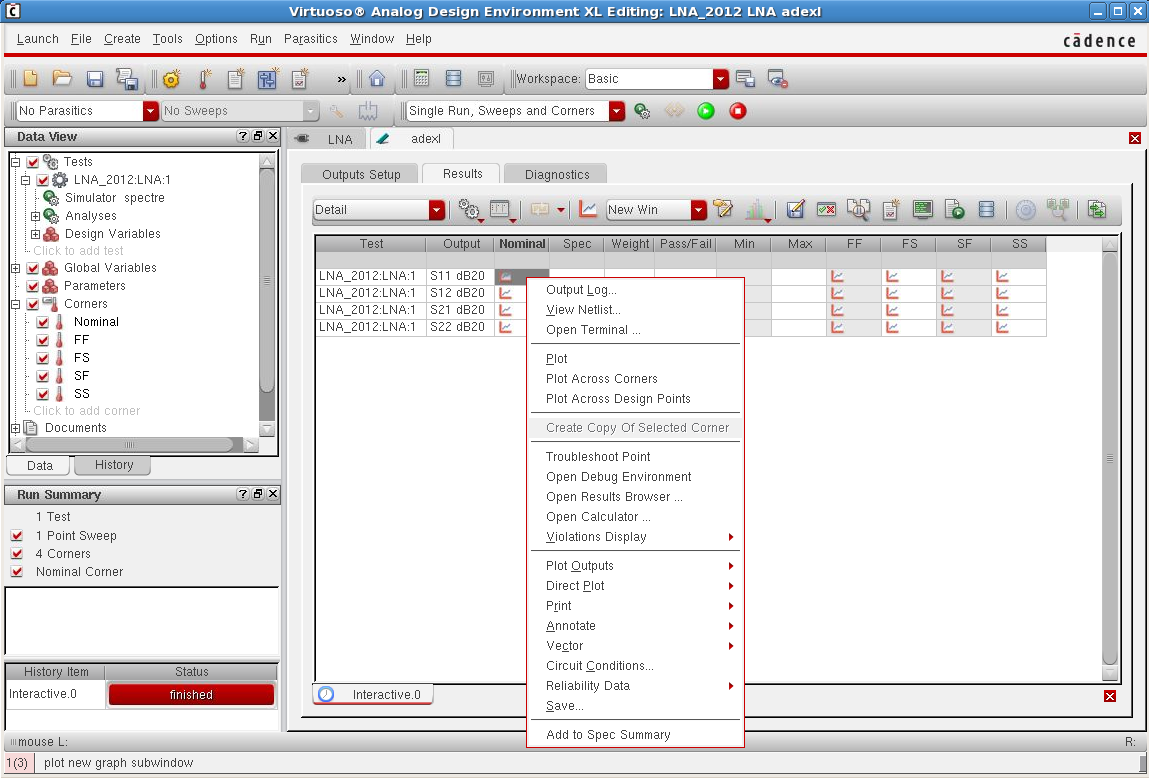Select Plot Across Corners from context menu
Viewport: 1149px width, 778px height.
click(x=601, y=379)
